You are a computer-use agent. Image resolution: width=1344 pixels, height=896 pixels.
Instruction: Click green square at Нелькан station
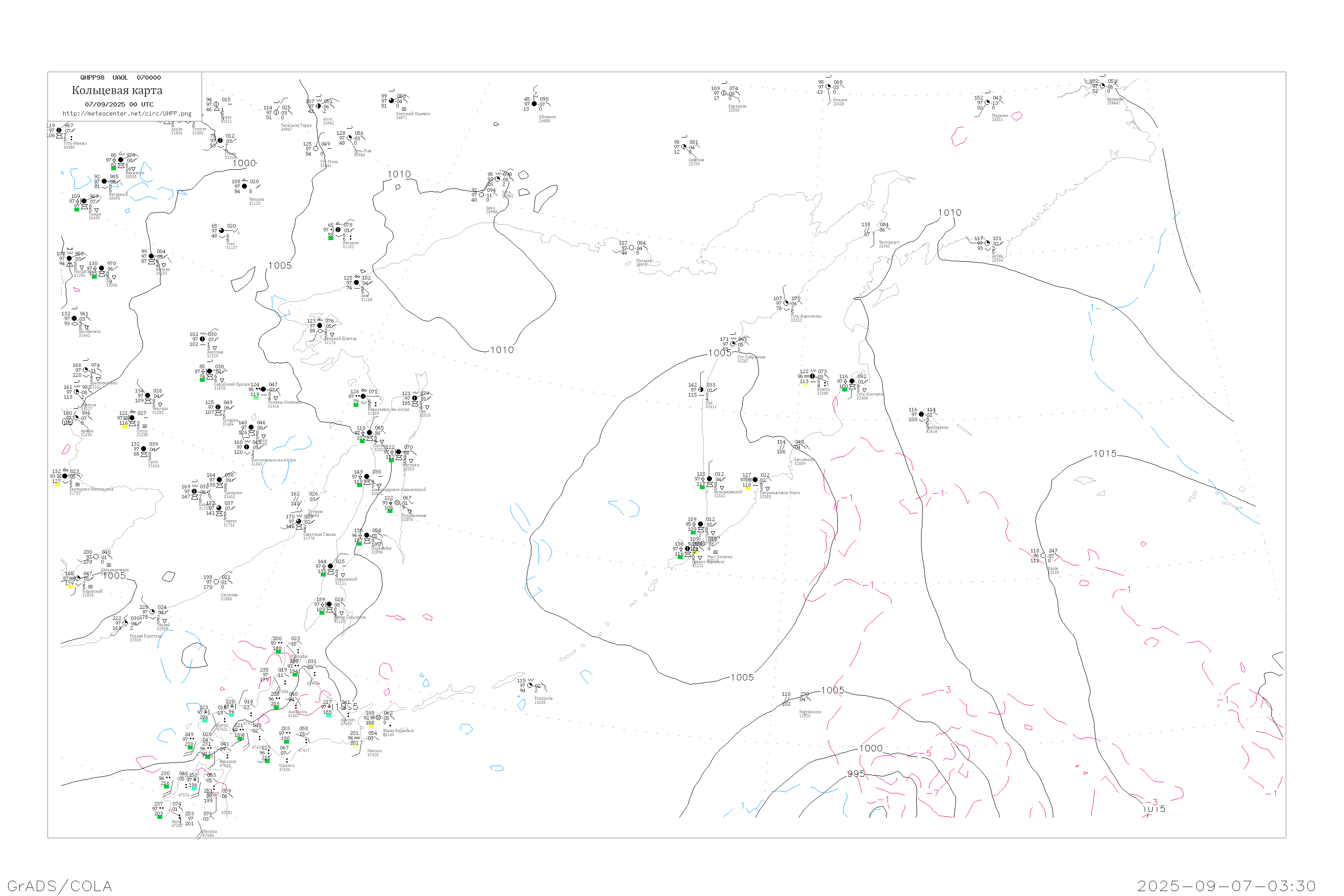click(x=331, y=238)
